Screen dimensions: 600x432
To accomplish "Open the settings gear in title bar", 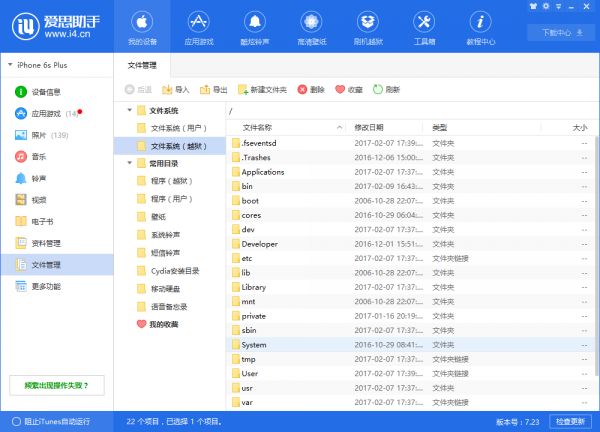I will 546,6.
